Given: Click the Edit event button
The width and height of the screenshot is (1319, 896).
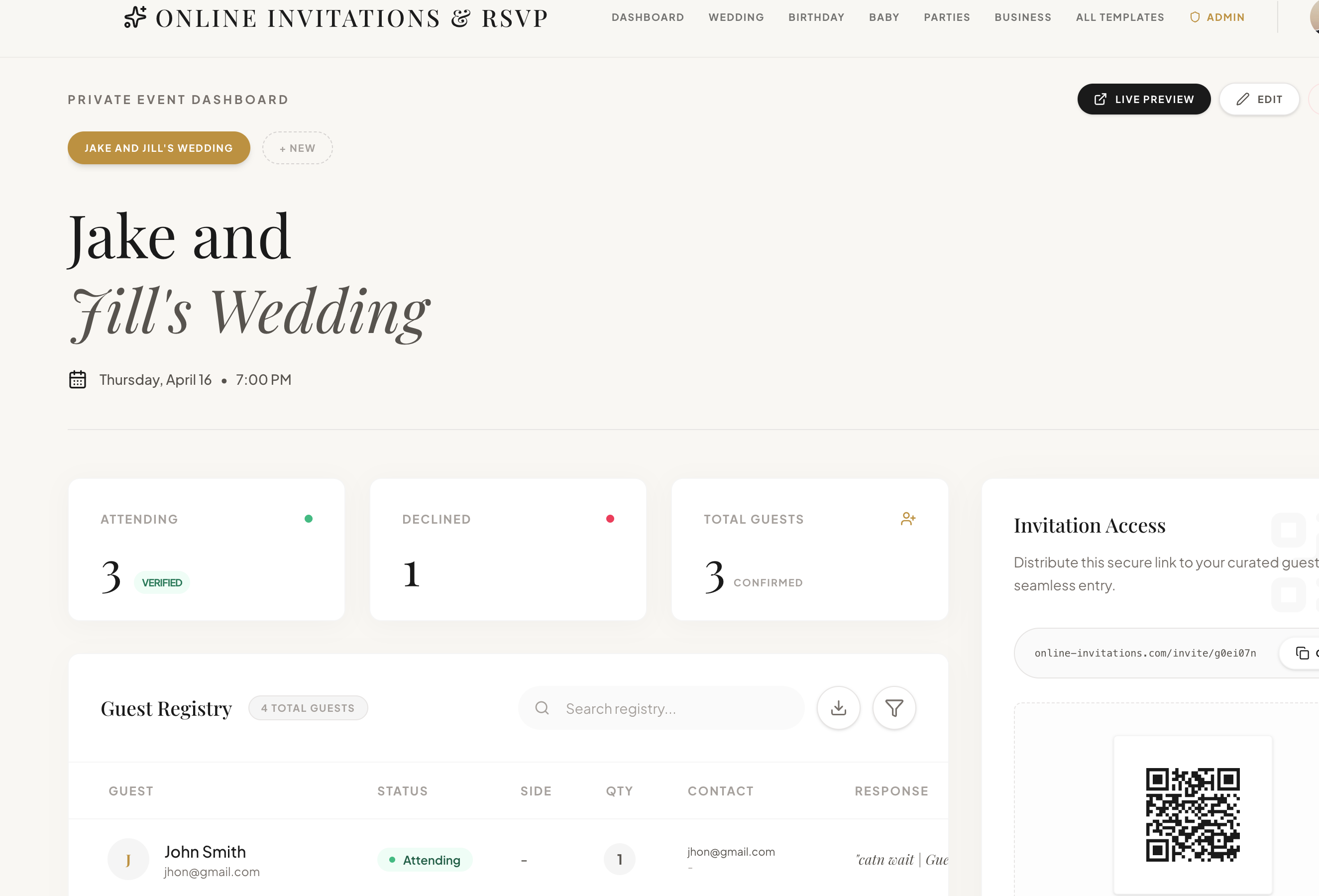Looking at the screenshot, I should (1259, 99).
